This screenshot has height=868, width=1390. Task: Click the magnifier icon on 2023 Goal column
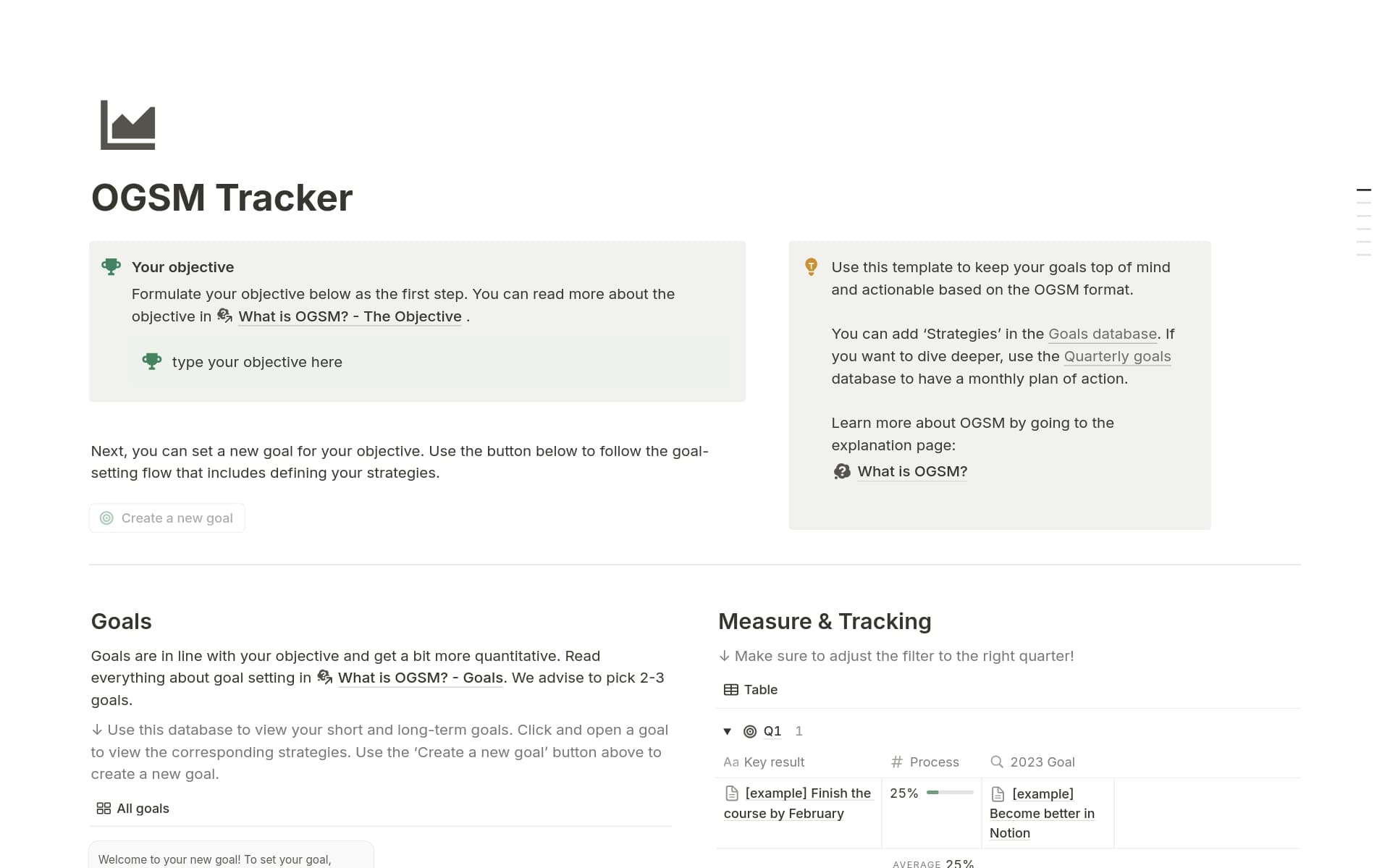coord(997,762)
